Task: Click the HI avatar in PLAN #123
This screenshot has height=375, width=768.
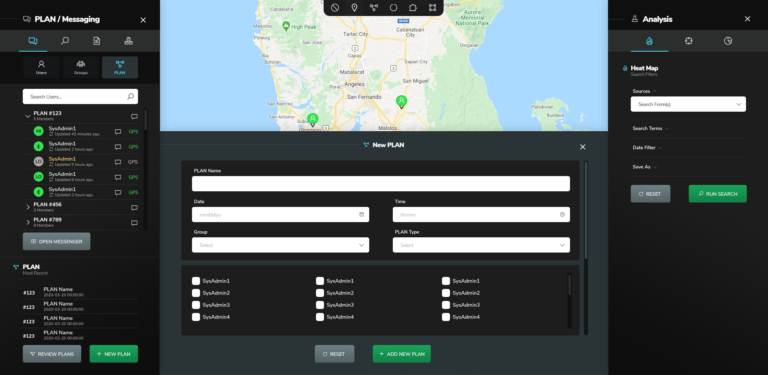Action: pos(39,131)
